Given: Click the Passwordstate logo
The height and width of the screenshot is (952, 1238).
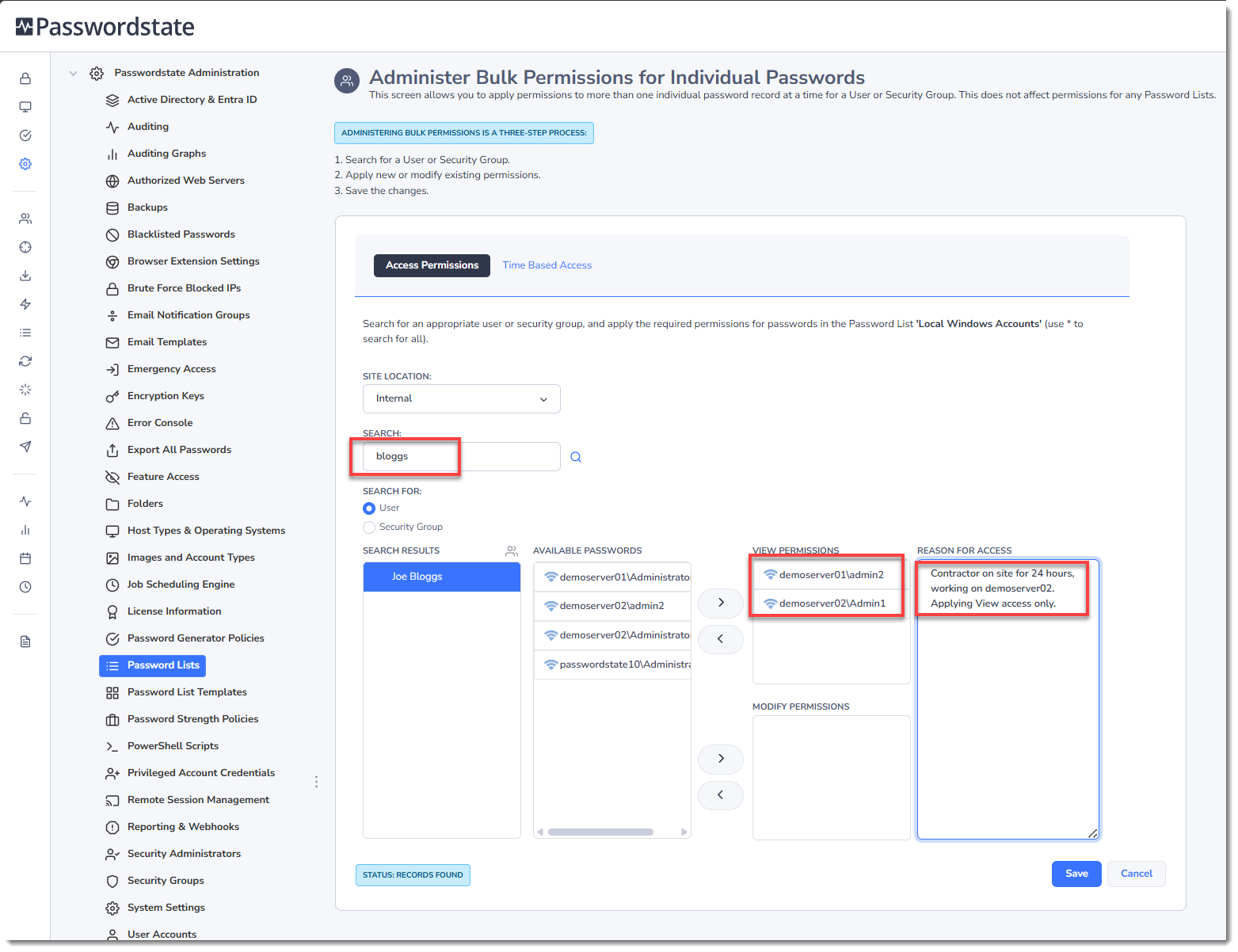Looking at the screenshot, I should 105,27.
